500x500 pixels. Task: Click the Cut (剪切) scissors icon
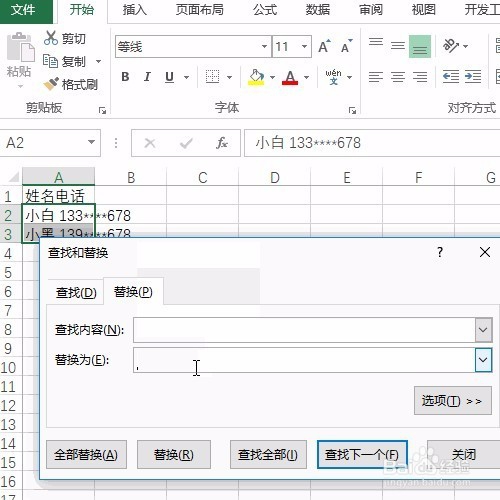point(51,38)
